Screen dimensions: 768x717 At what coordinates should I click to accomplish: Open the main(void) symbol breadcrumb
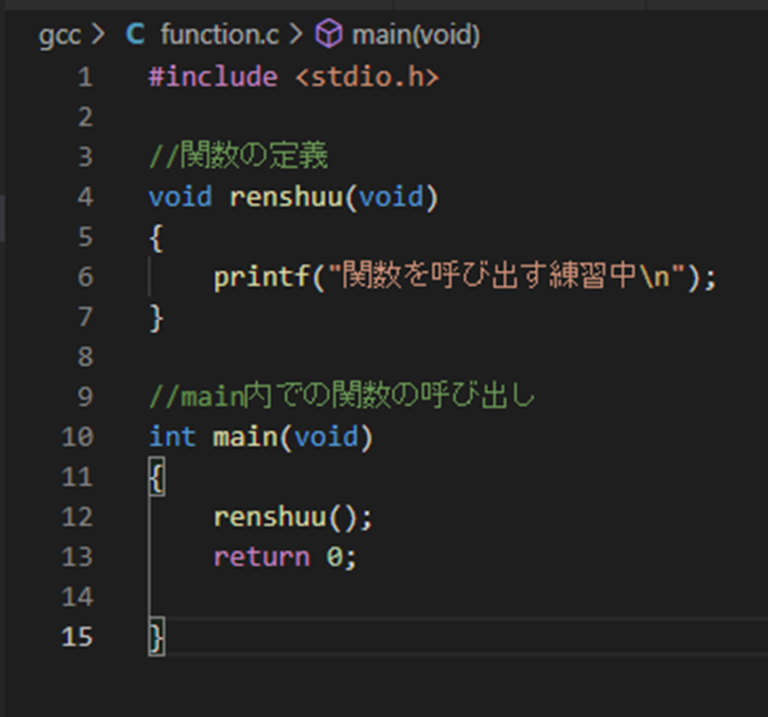click(x=415, y=36)
